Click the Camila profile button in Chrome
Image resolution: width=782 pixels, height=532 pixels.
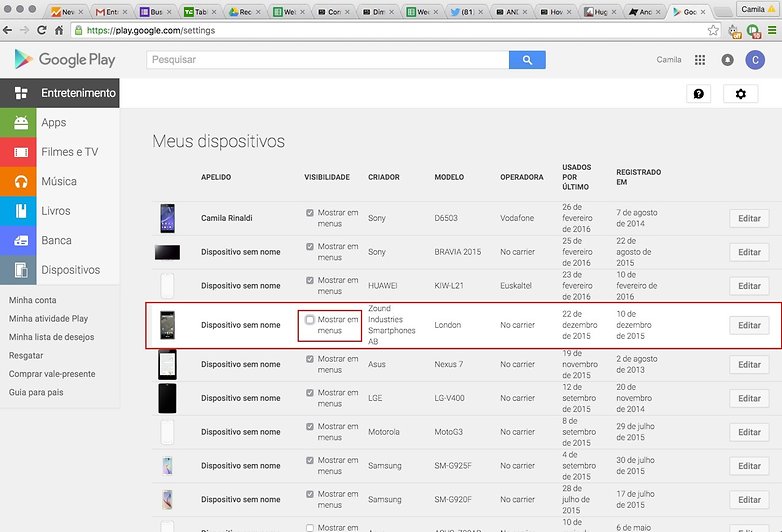[758, 9]
